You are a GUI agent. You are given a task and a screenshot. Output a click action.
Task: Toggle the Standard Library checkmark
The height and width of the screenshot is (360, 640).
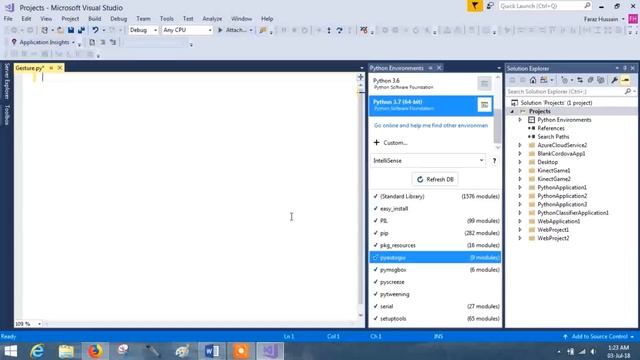click(376, 196)
